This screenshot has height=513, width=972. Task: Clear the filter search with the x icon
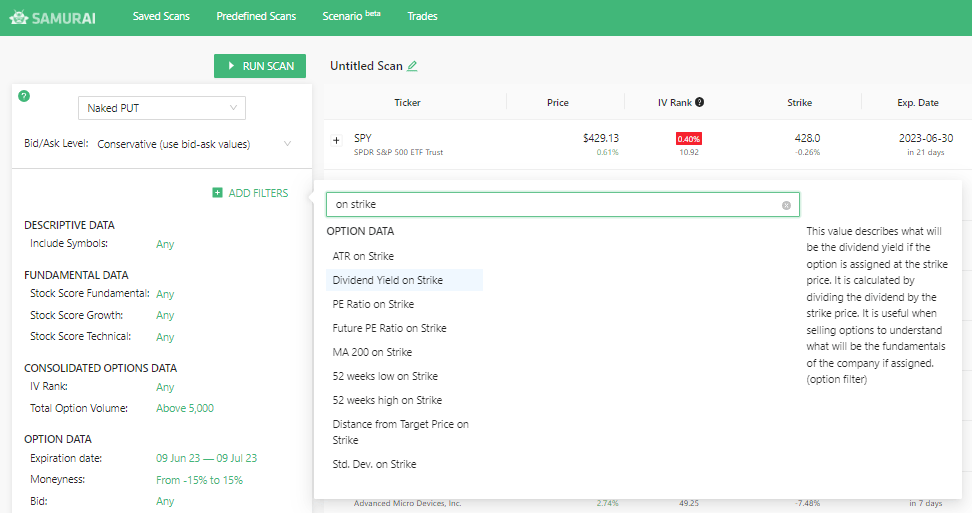tap(786, 205)
